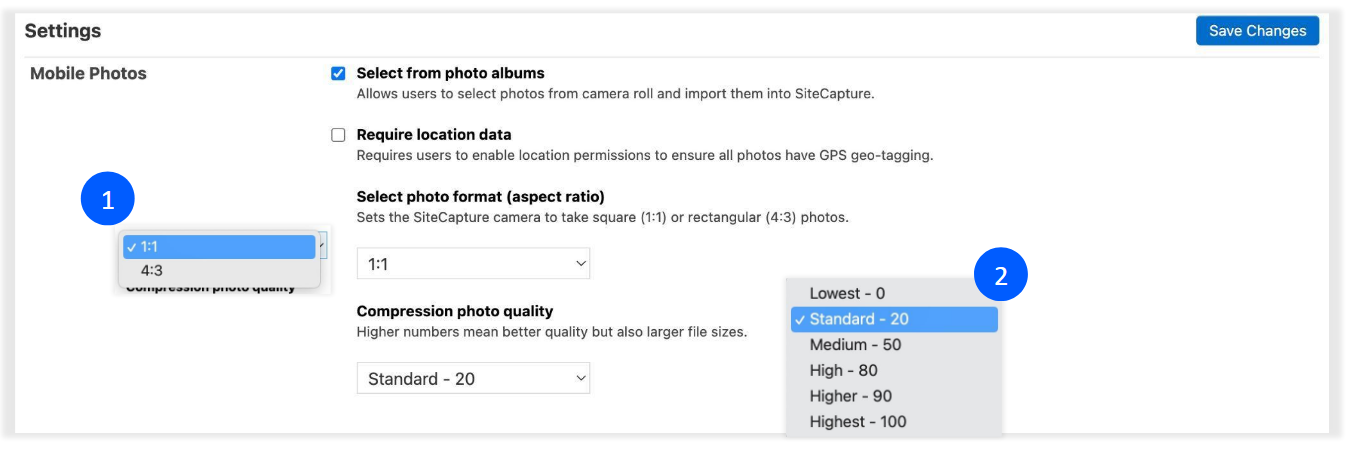Select Lowest - 0 quality option
The width and height of the screenshot is (1353, 450).
847,293
